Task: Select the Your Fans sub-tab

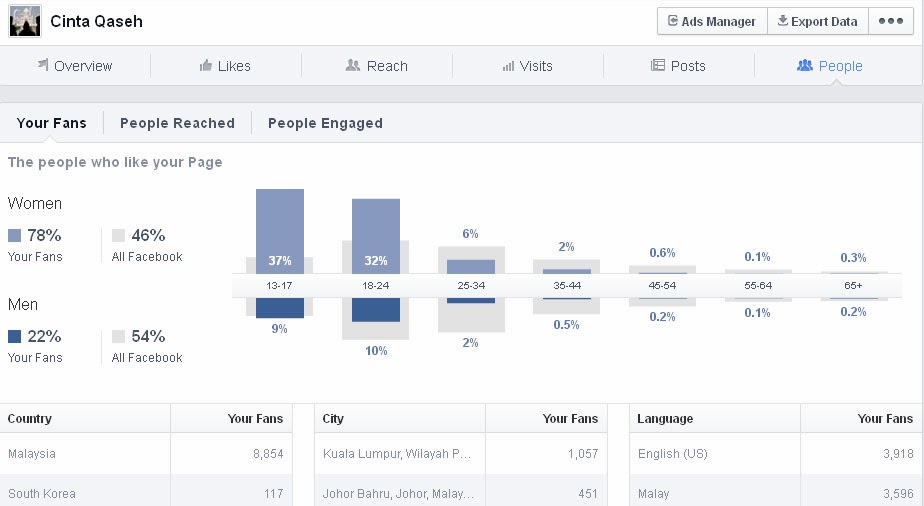Action: coord(51,123)
